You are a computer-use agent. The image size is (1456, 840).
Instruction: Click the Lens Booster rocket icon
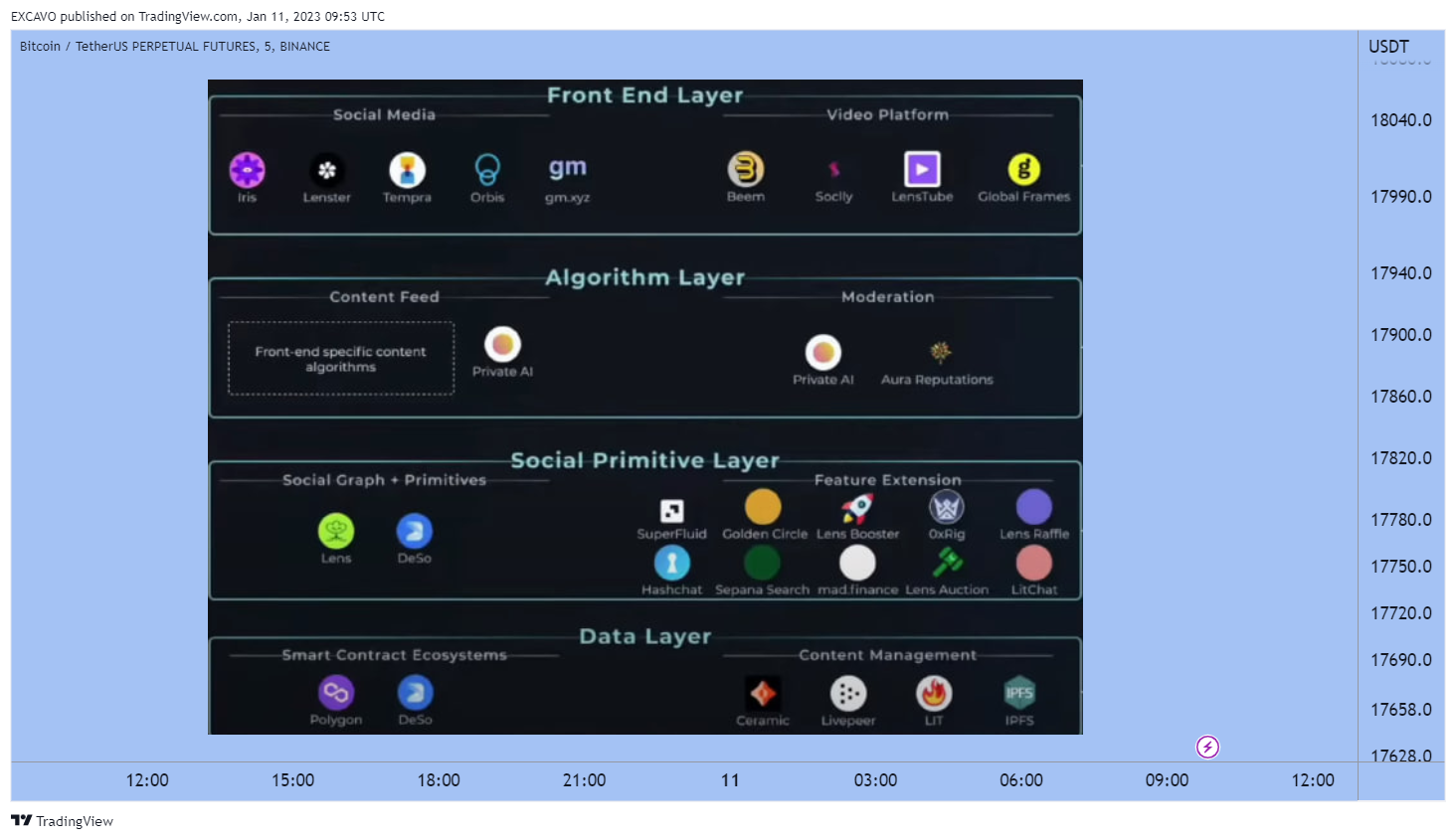coord(857,508)
